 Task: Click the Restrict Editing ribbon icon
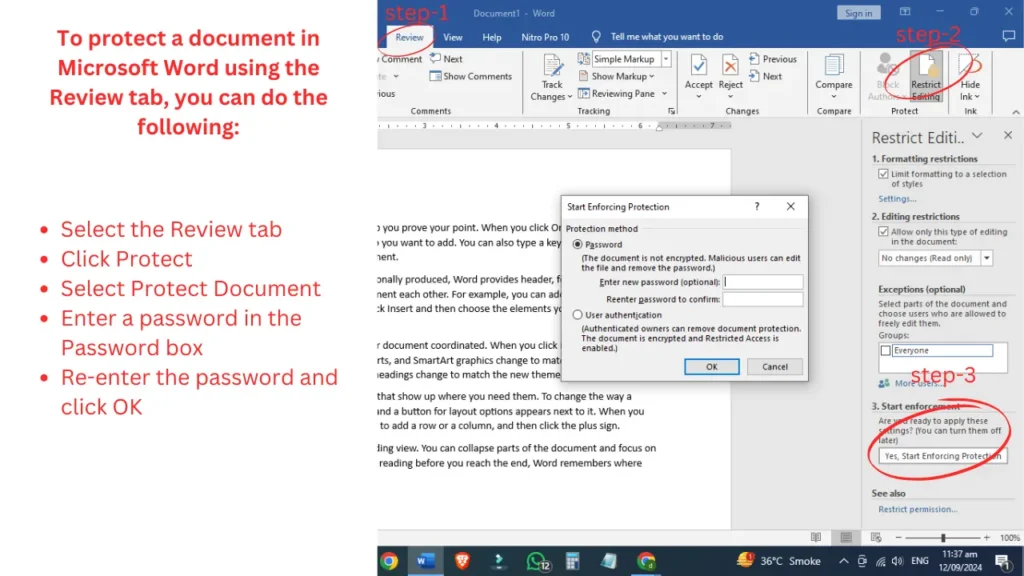(x=926, y=75)
